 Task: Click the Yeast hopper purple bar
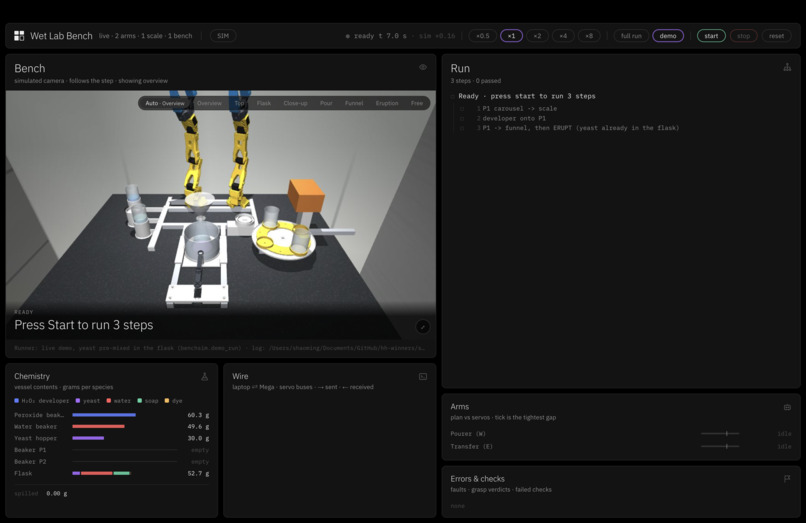coord(88,438)
